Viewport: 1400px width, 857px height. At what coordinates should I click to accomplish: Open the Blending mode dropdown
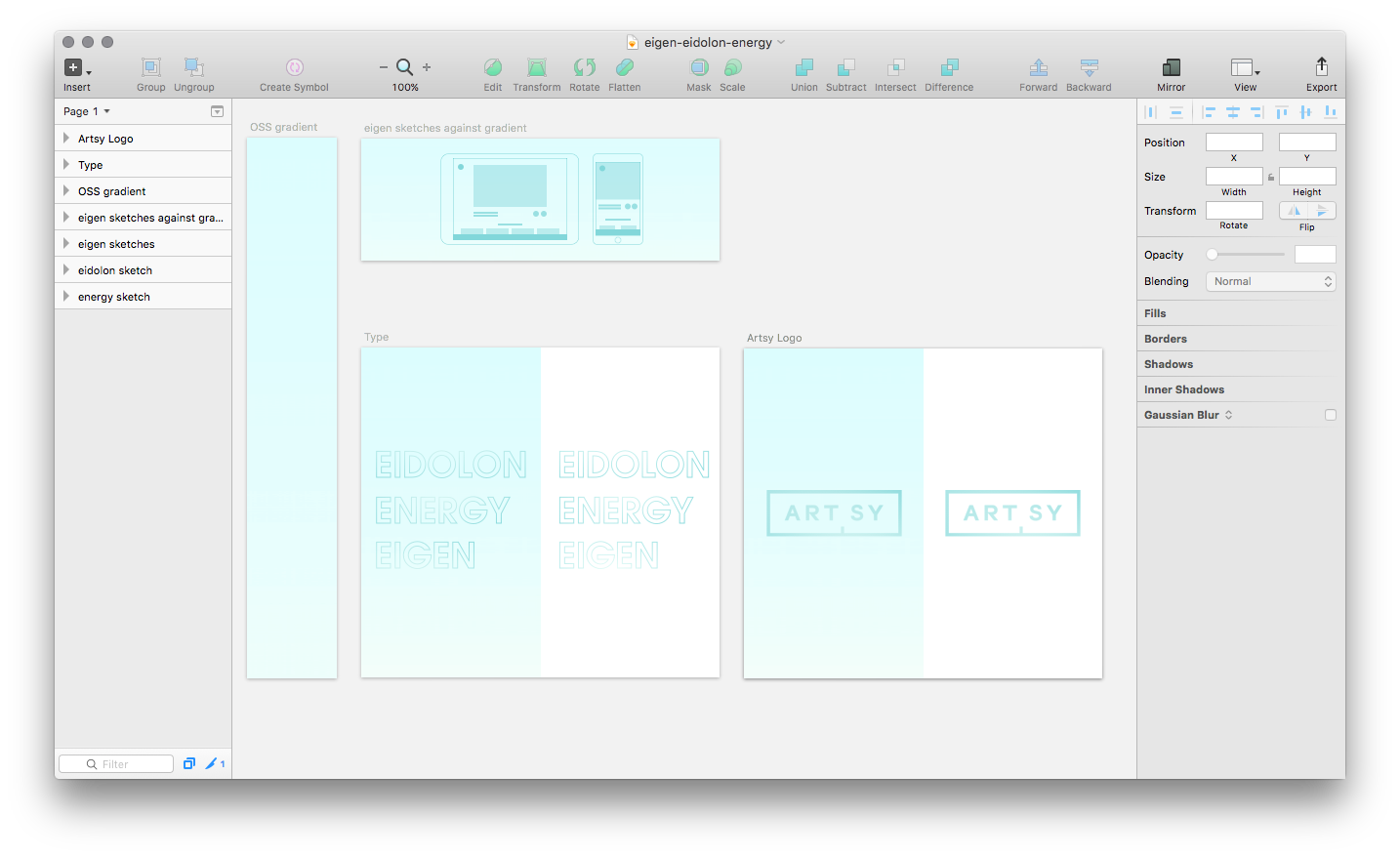point(1270,281)
